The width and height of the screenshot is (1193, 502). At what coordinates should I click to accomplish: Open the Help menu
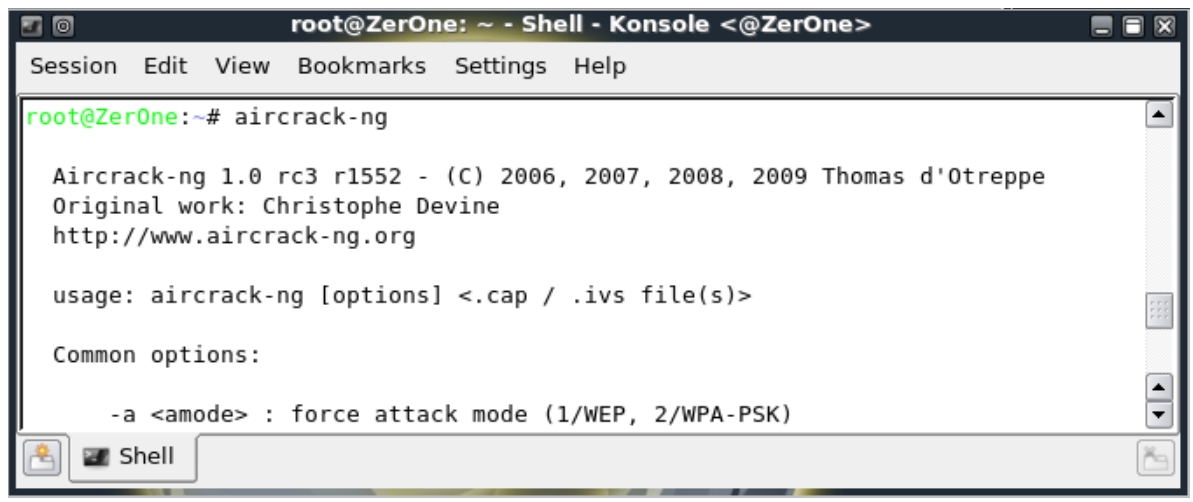point(600,66)
